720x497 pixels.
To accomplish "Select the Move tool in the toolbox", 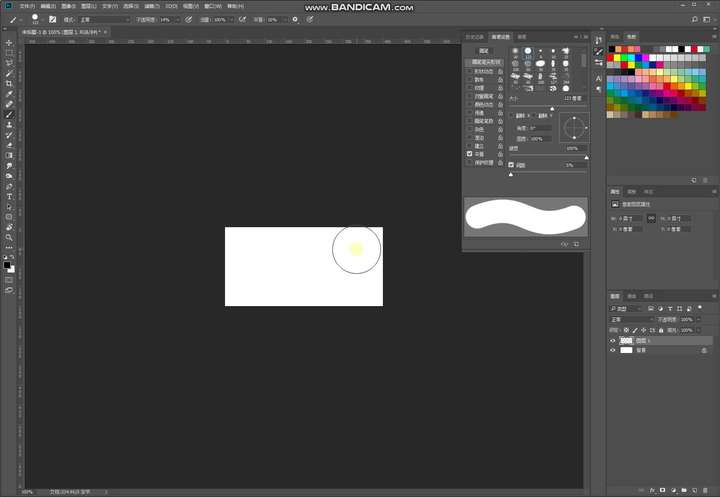I will tap(9, 43).
